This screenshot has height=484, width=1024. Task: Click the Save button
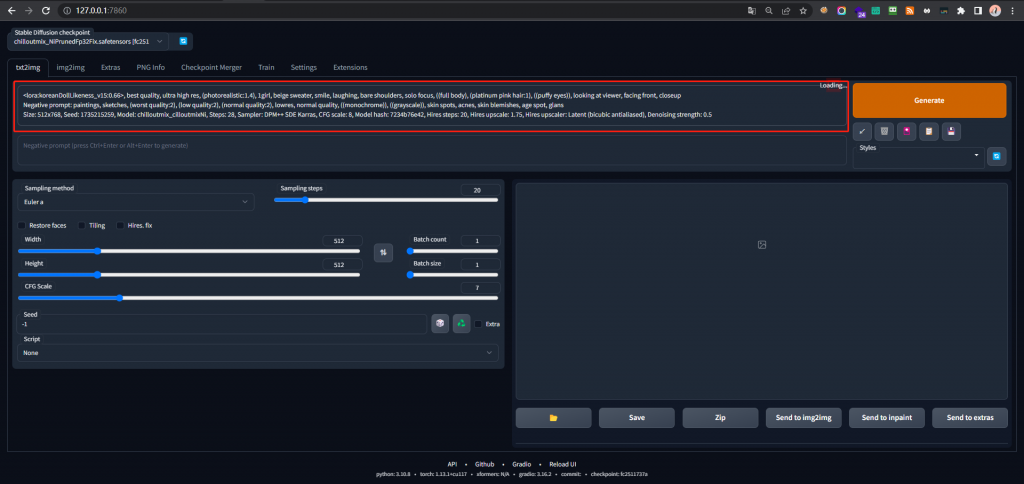pos(637,417)
